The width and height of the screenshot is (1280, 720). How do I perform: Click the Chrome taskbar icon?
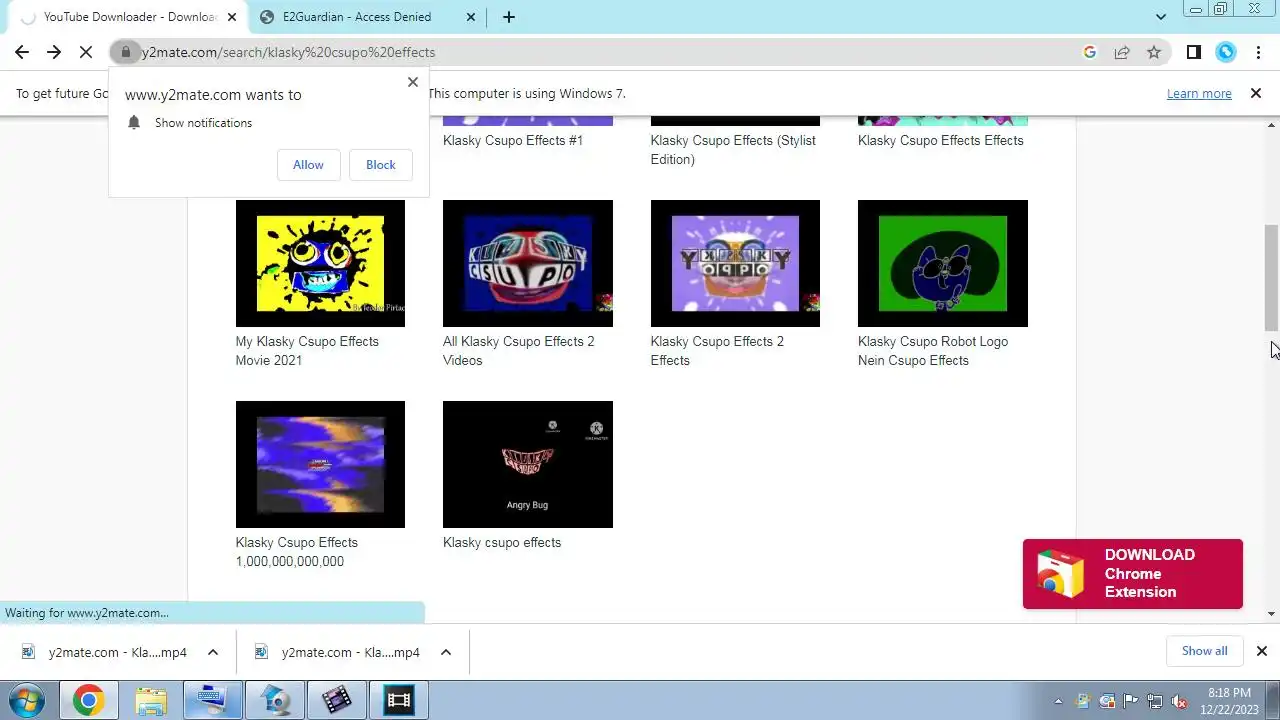(x=88, y=700)
